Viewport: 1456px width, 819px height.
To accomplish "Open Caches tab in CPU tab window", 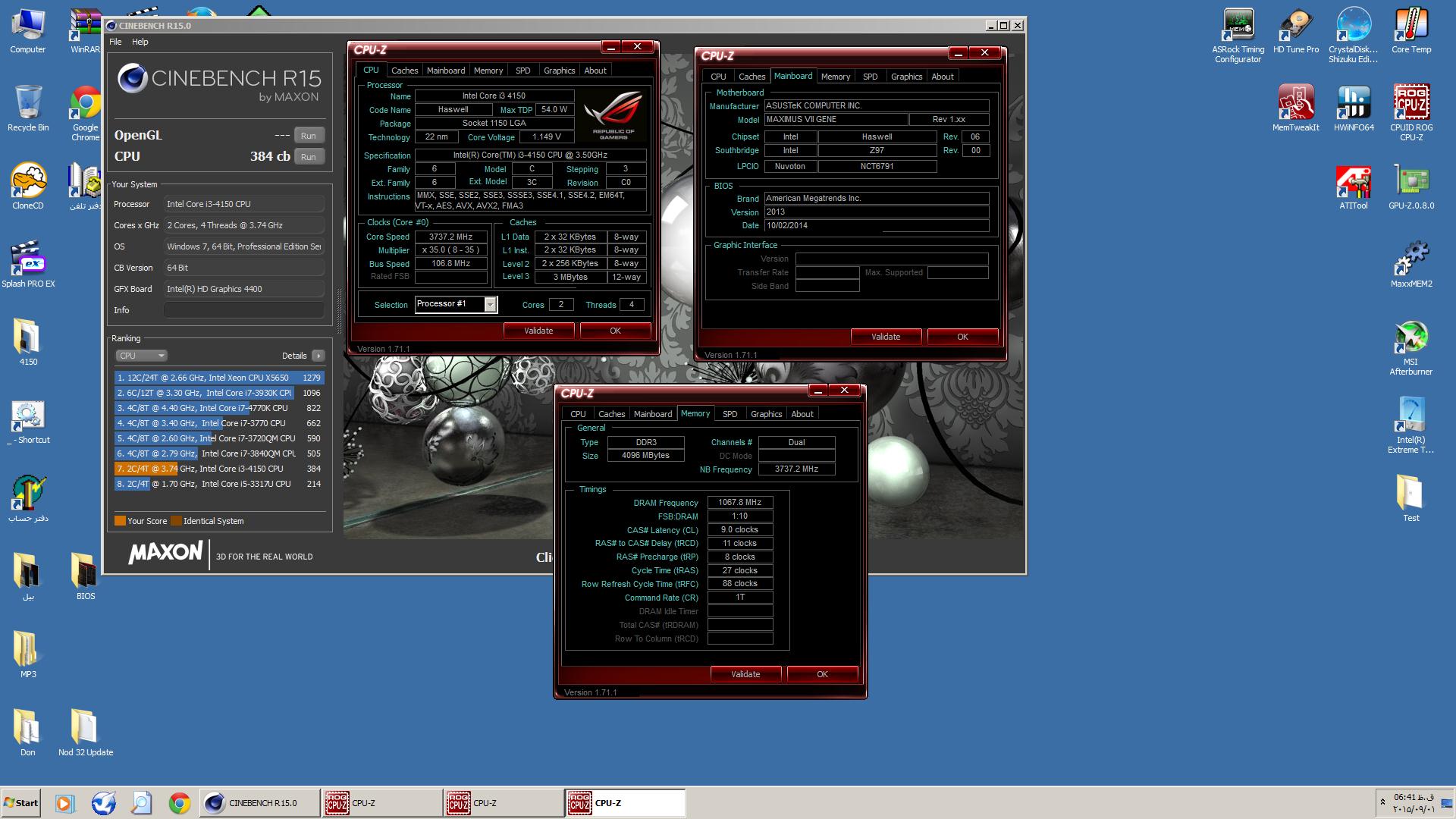I will pos(404,71).
